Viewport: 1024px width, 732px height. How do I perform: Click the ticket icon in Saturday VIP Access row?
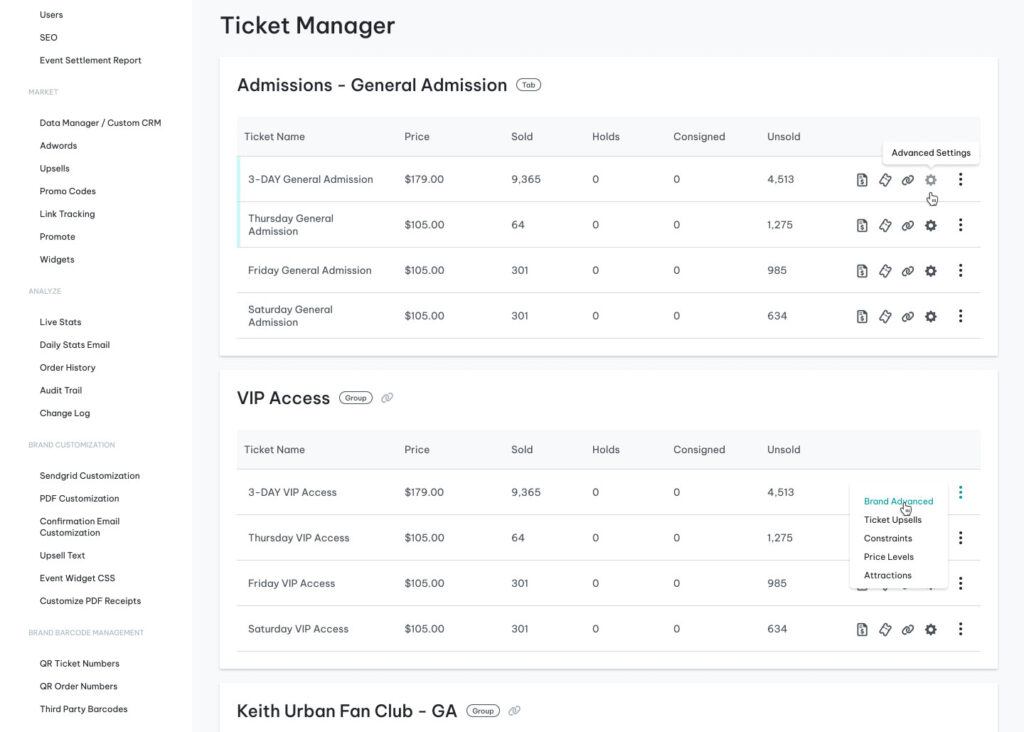point(885,630)
